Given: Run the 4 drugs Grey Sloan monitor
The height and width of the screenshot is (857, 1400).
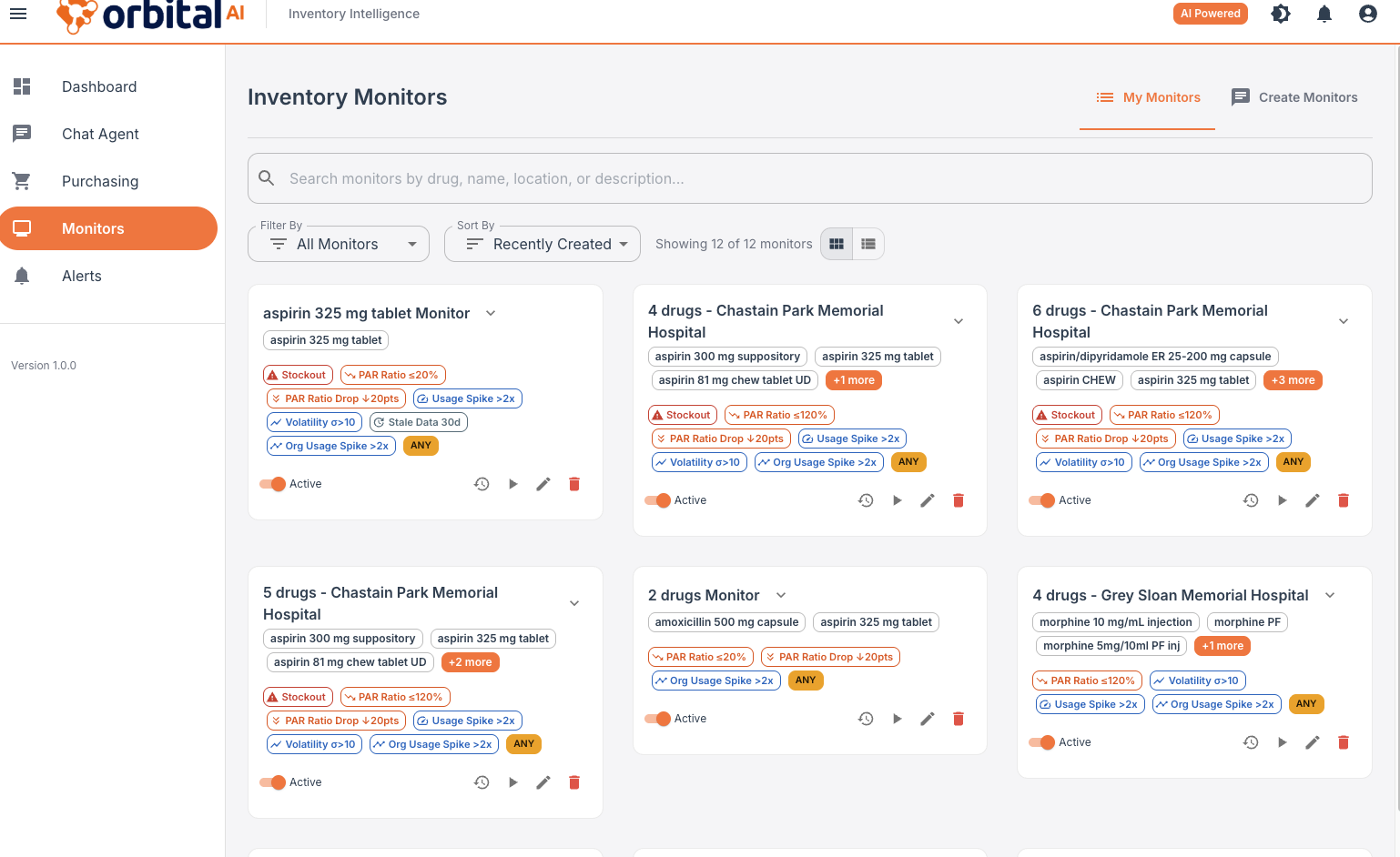Looking at the screenshot, I should coord(1282,742).
